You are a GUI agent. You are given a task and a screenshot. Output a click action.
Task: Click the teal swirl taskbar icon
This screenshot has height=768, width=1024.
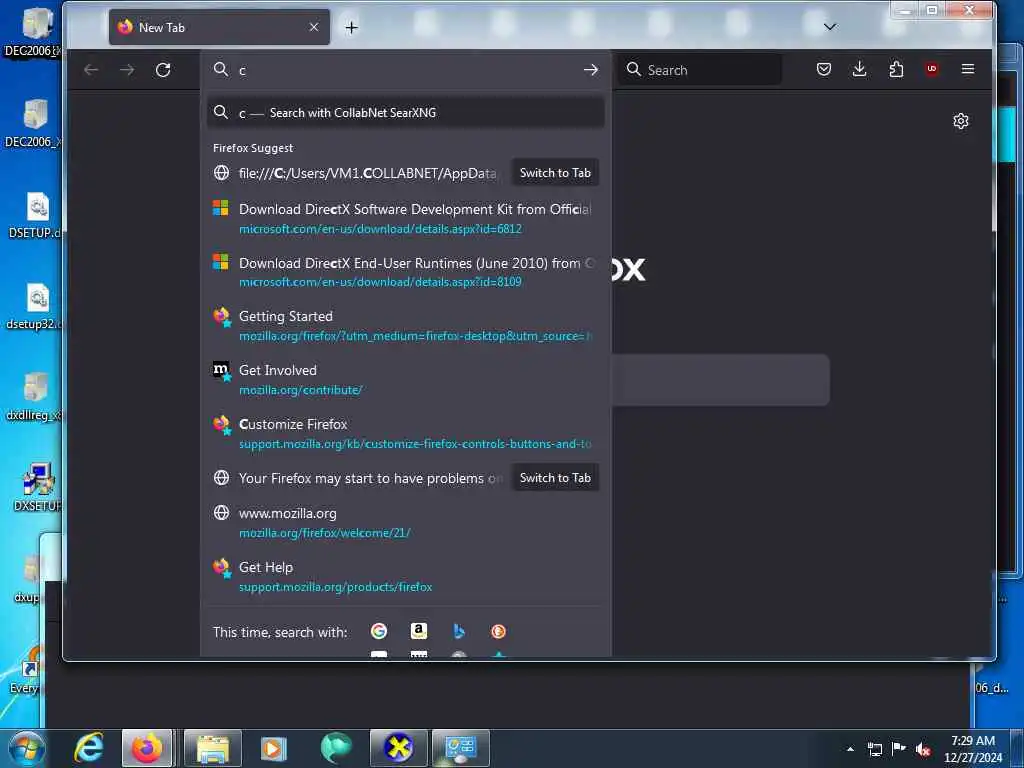(x=336, y=748)
